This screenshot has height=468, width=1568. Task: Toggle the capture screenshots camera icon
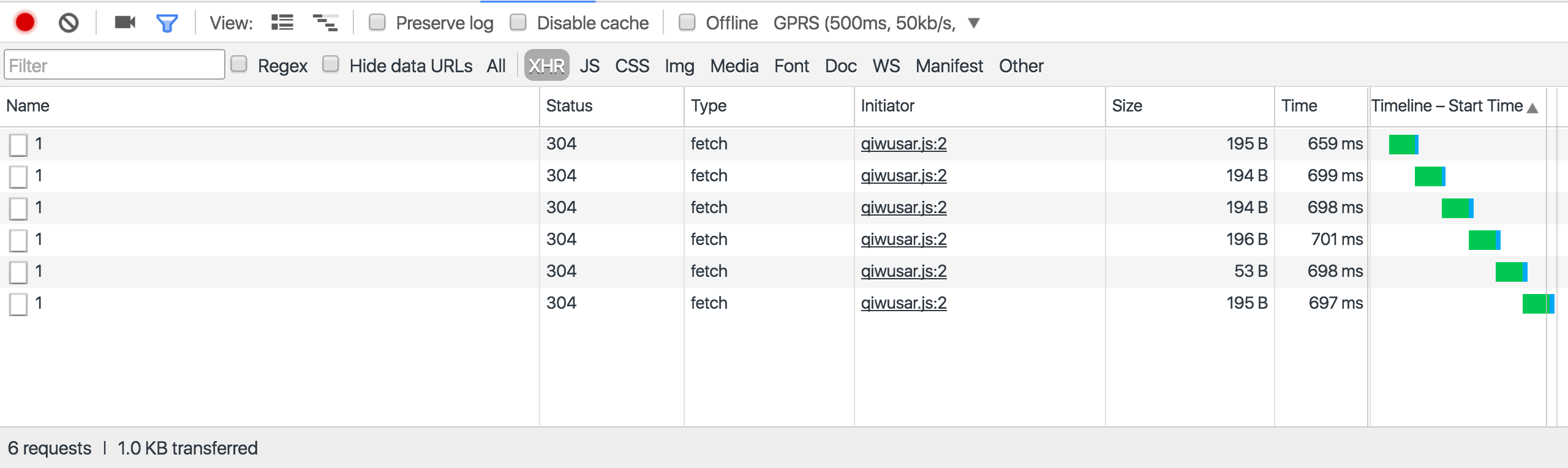click(125, 23)
